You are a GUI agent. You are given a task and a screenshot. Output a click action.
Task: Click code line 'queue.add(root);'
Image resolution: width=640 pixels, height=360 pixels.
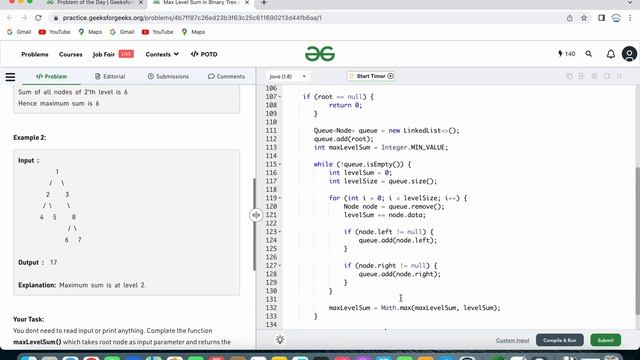[x=344, y=139]
